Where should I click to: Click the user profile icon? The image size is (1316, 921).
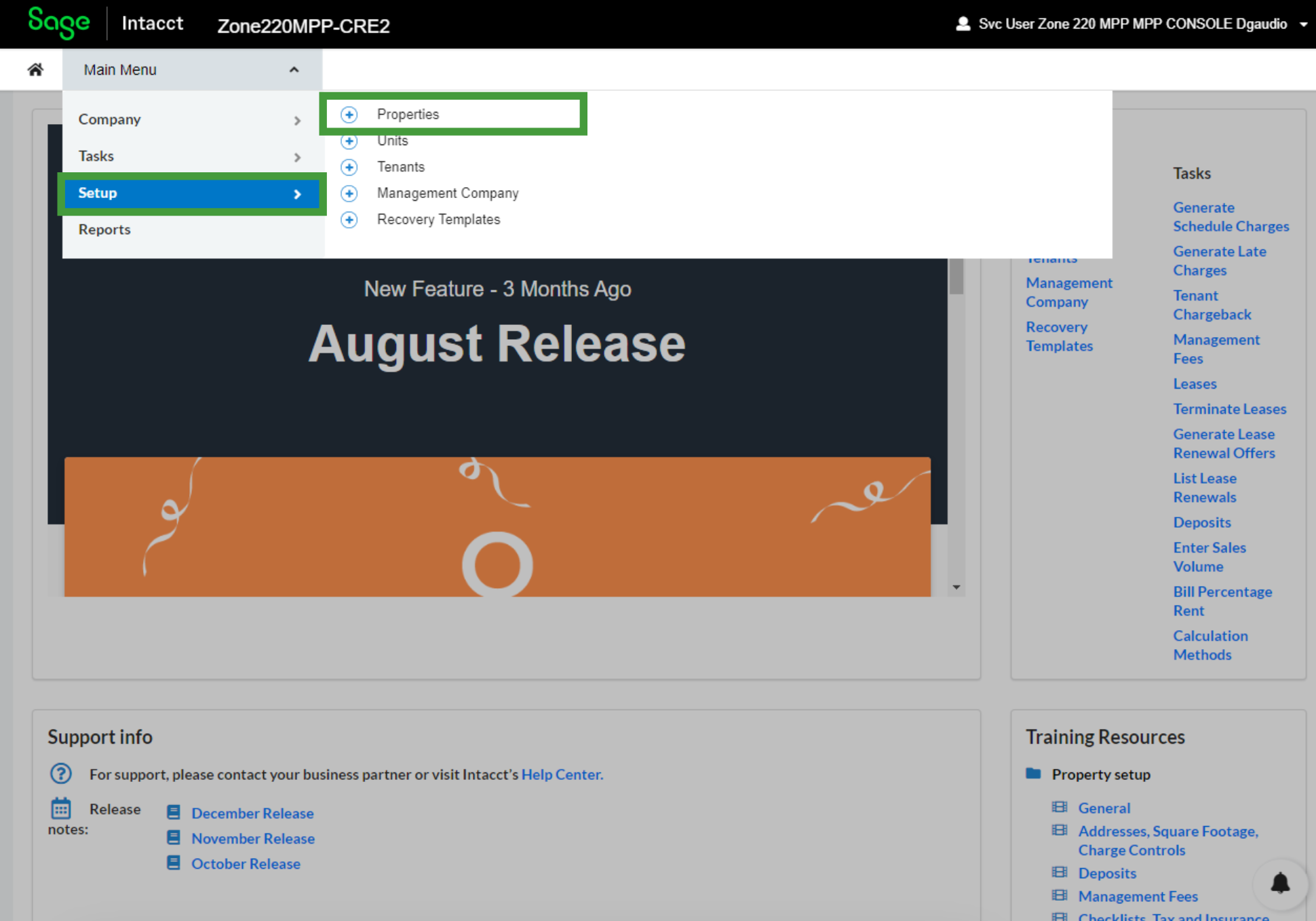[963, 24]
